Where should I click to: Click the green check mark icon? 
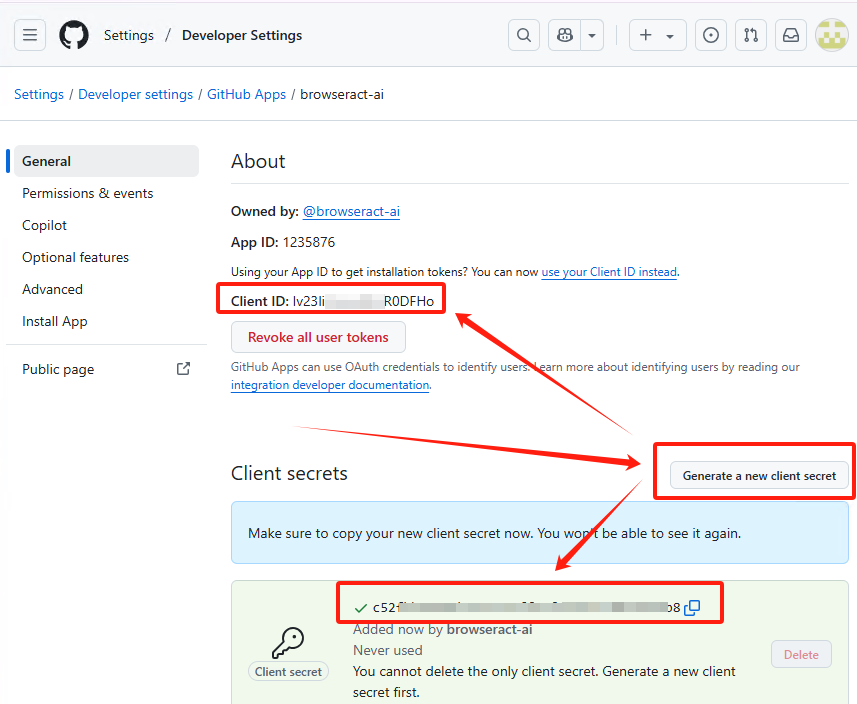(x=360, y=608)
